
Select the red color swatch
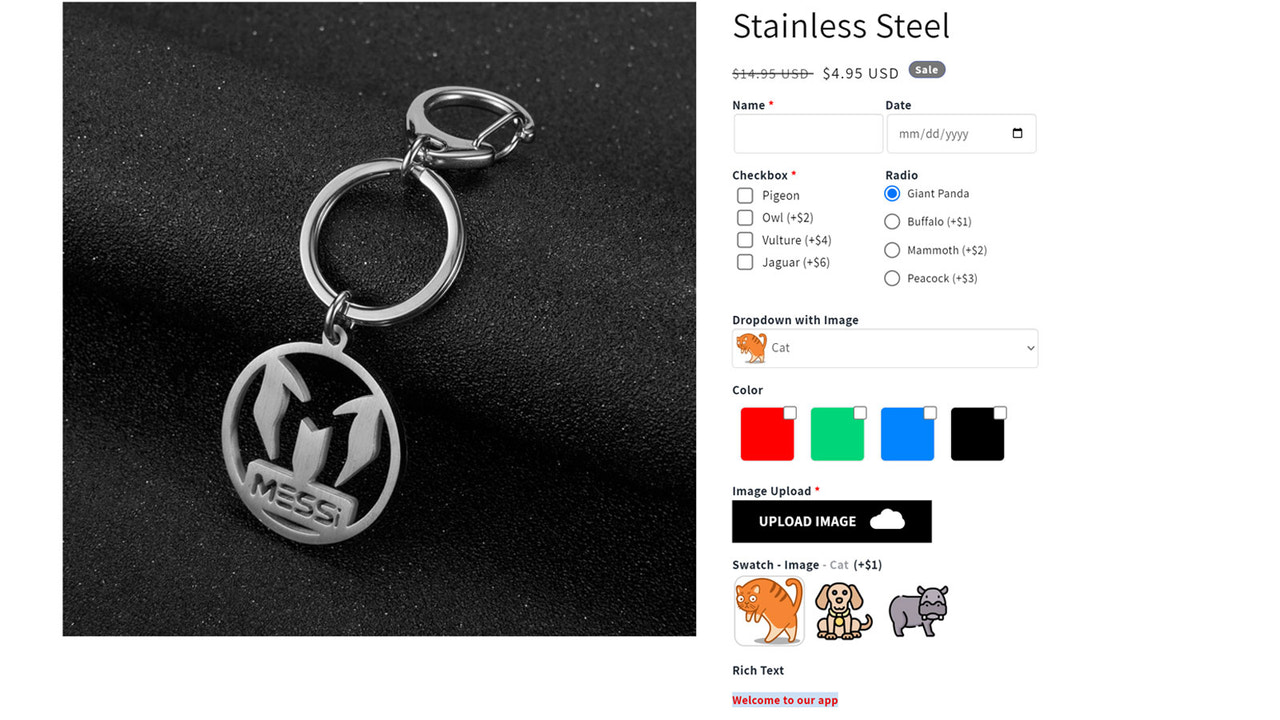pos(767,434)
